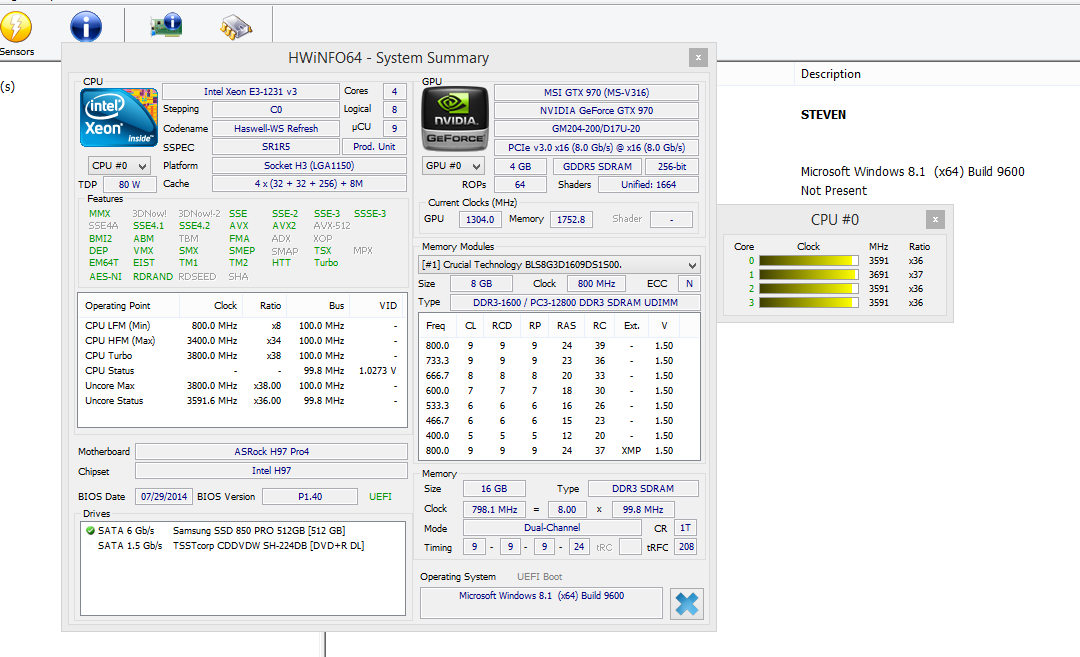The height and width of the screenshot is (657, 1080).
Task: Click the Dual-Channel mode field
Action: pos(552,528)
